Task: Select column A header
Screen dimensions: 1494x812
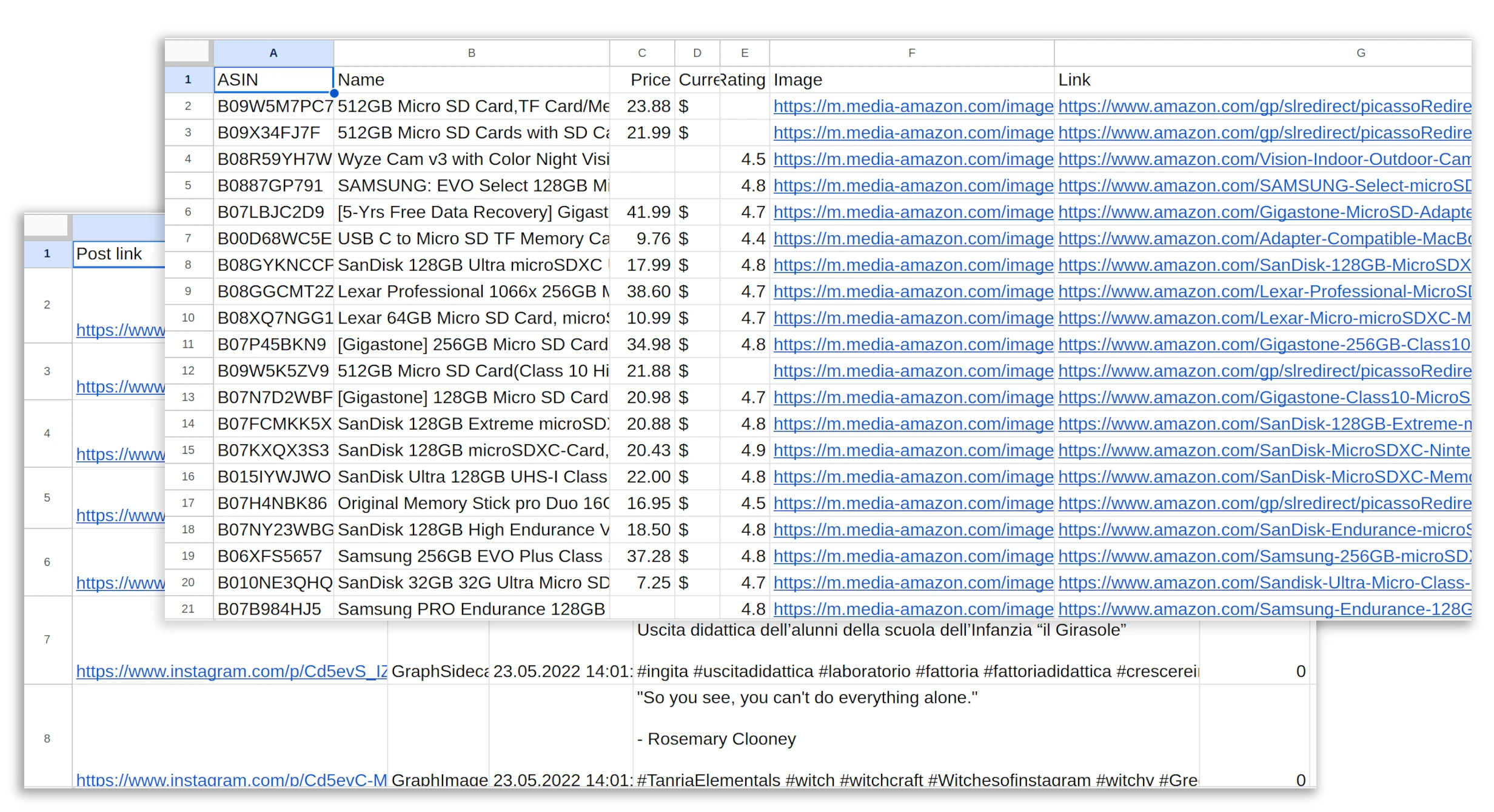Action: 273,53
